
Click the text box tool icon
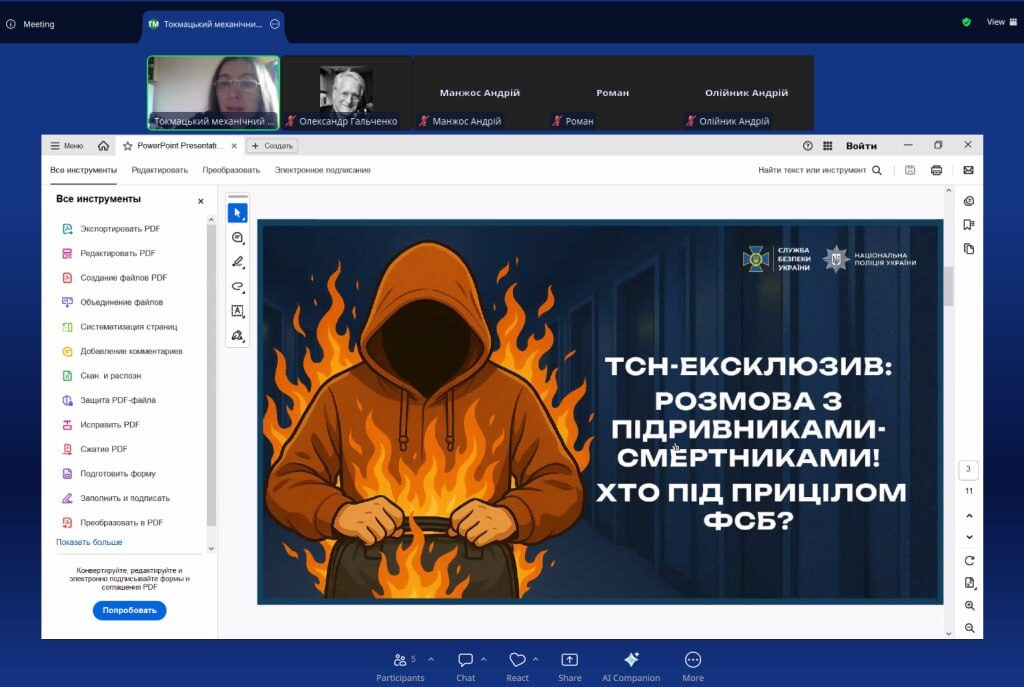(x=237, y=311)
